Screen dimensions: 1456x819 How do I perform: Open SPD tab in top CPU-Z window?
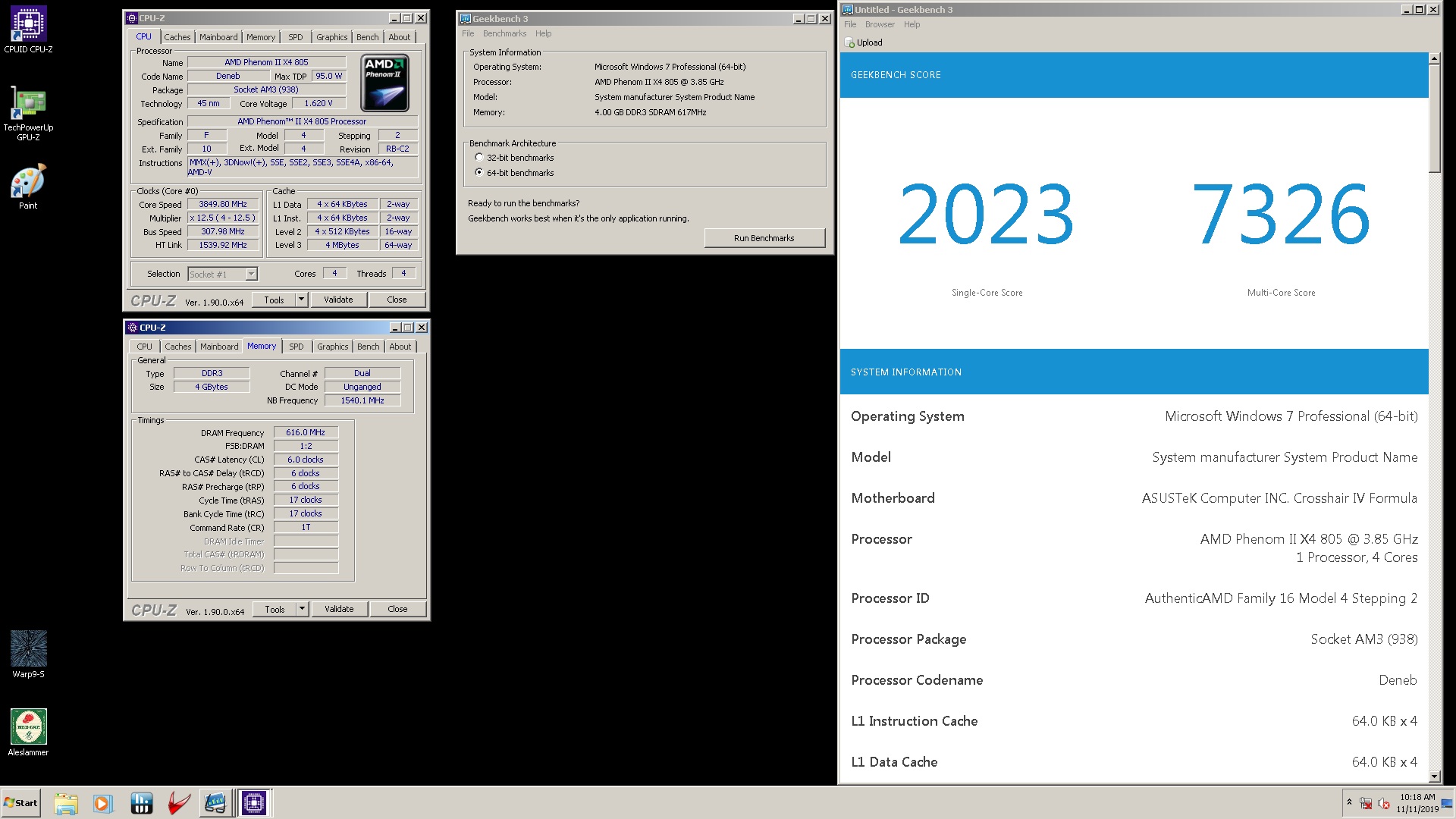coord(296,37)
